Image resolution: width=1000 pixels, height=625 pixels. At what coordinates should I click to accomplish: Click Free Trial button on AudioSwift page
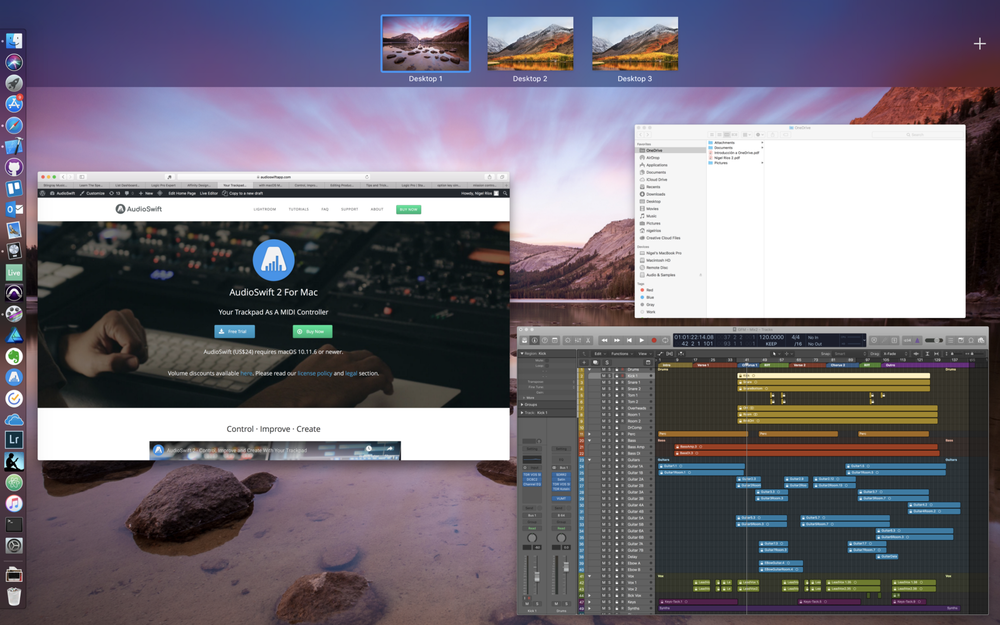point(235,331)
